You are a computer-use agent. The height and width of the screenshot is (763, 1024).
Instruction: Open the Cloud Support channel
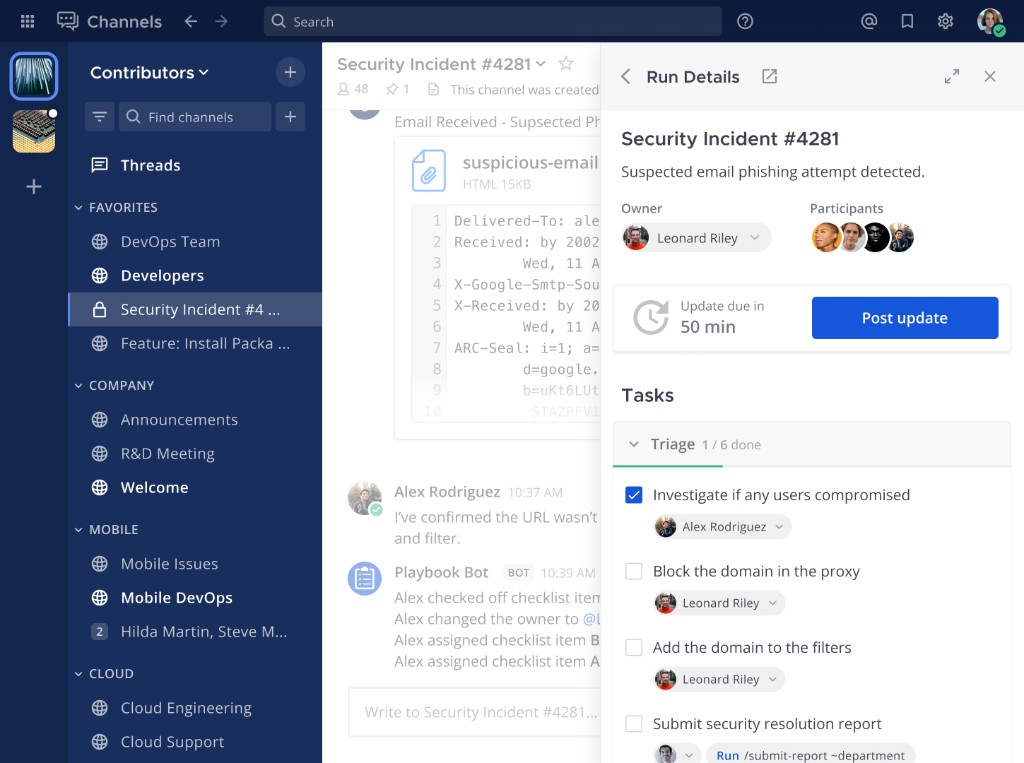point(195,741)
